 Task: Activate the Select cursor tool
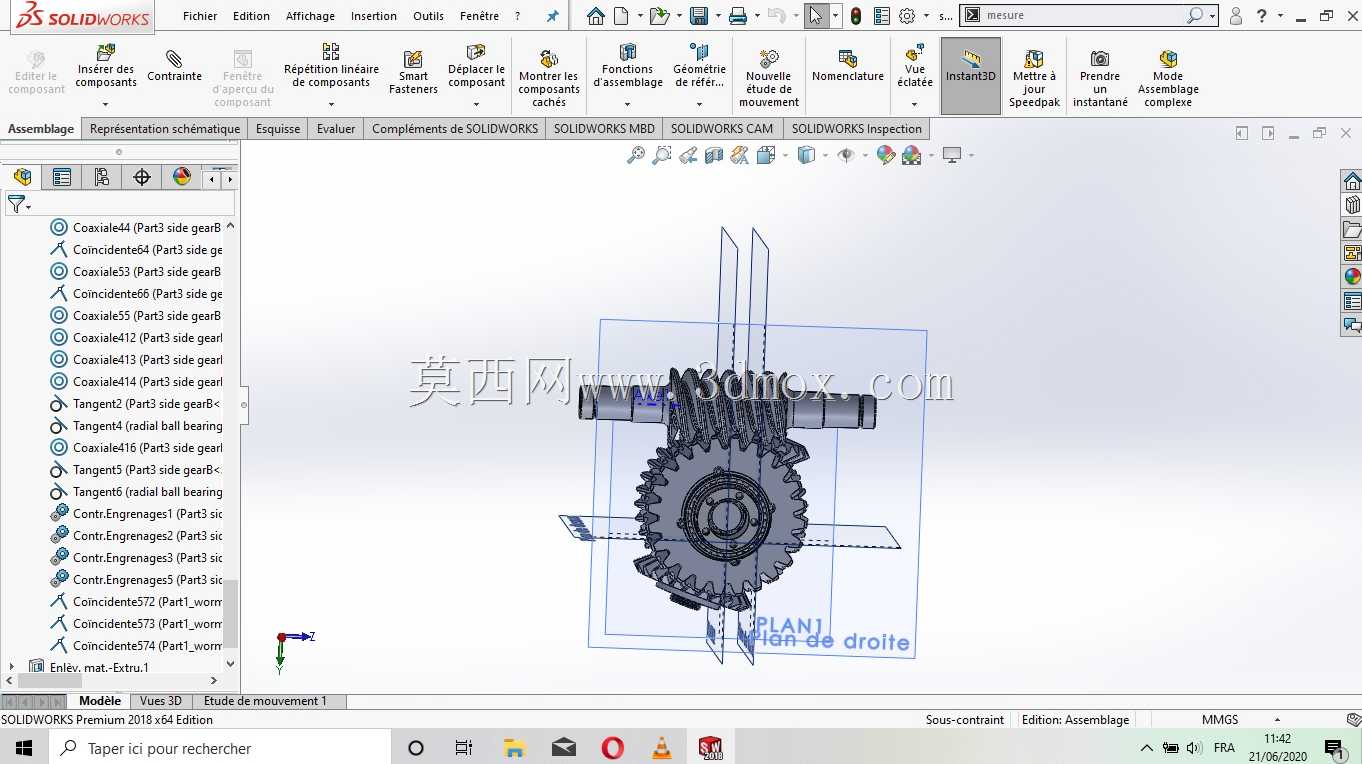pos(815,16)
